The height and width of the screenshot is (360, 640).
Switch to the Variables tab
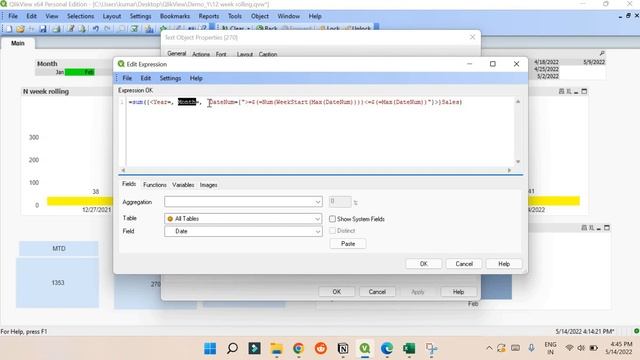click(x=183, y=185)
